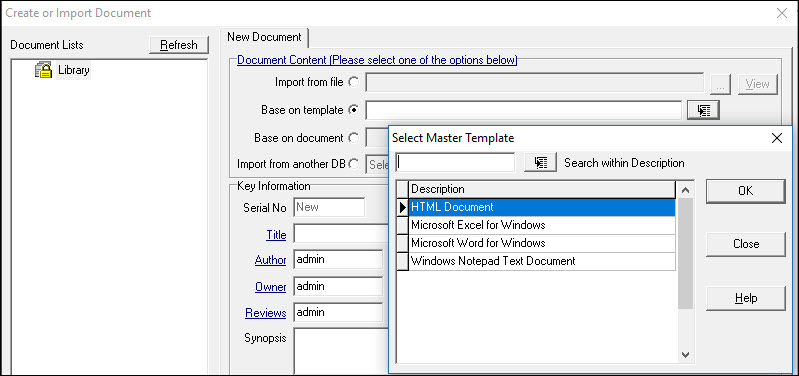Open template picker next to Base on template
799x376 pixels.
(x=703, y=110)
